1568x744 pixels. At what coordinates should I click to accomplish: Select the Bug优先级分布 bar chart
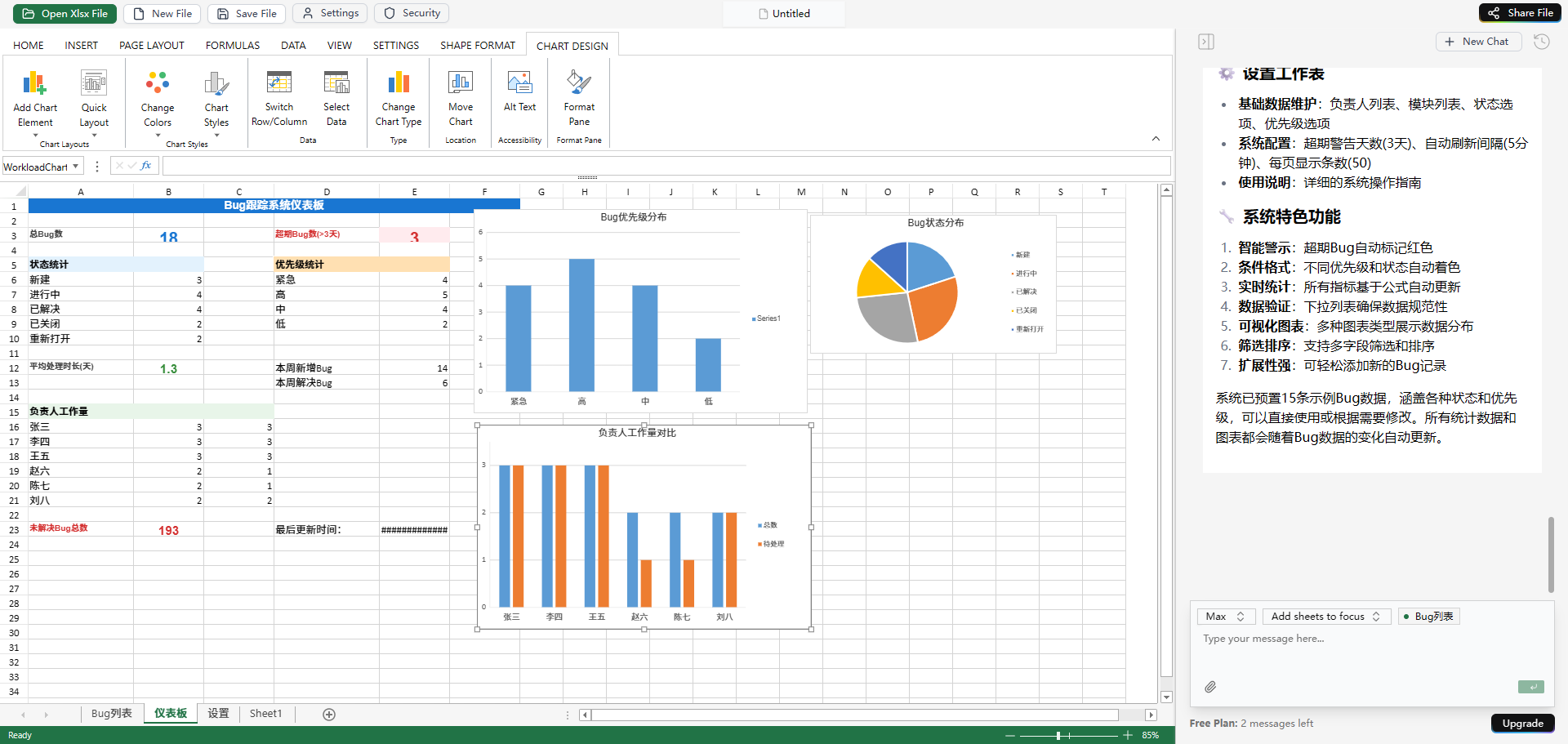click(x=640, y=311)
